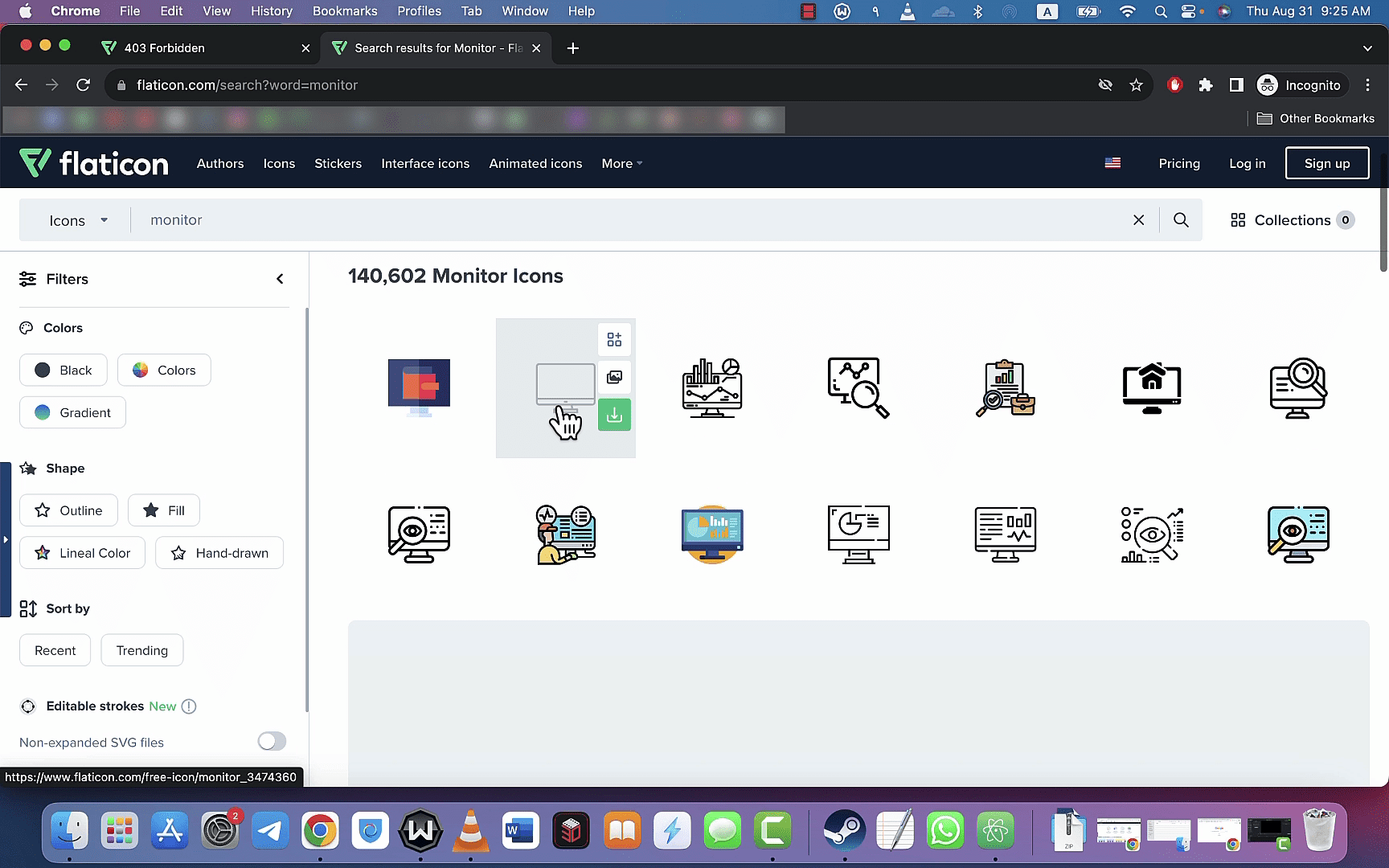Open the Pricing link
1389x868 pixels.
pyautogui.click(x=1179, y=163)
